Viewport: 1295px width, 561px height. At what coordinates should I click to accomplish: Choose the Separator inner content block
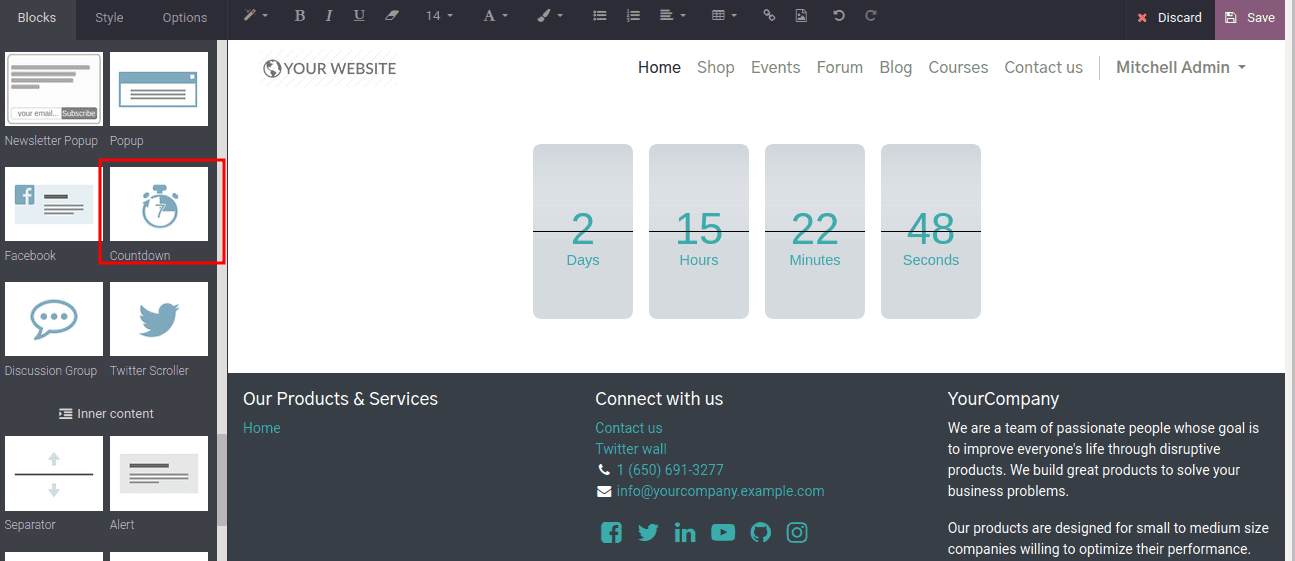click(x=53, y=473)
